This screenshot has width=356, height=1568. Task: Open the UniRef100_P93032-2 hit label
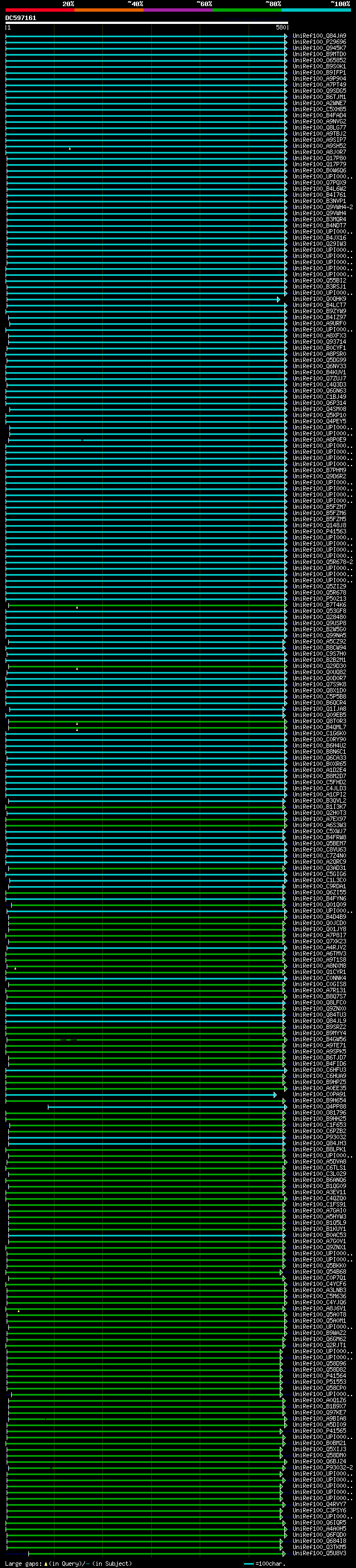tap(322, 1467)
